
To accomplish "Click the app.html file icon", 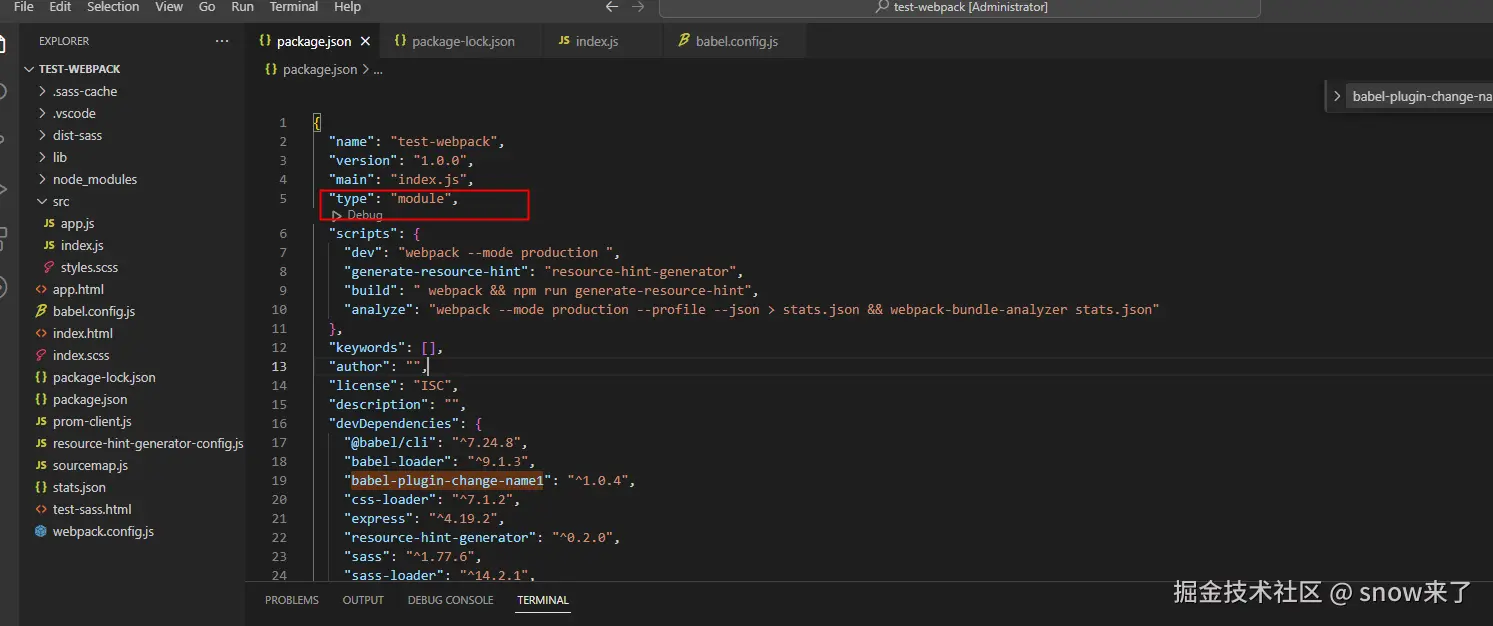I will [x=41, y=289].
